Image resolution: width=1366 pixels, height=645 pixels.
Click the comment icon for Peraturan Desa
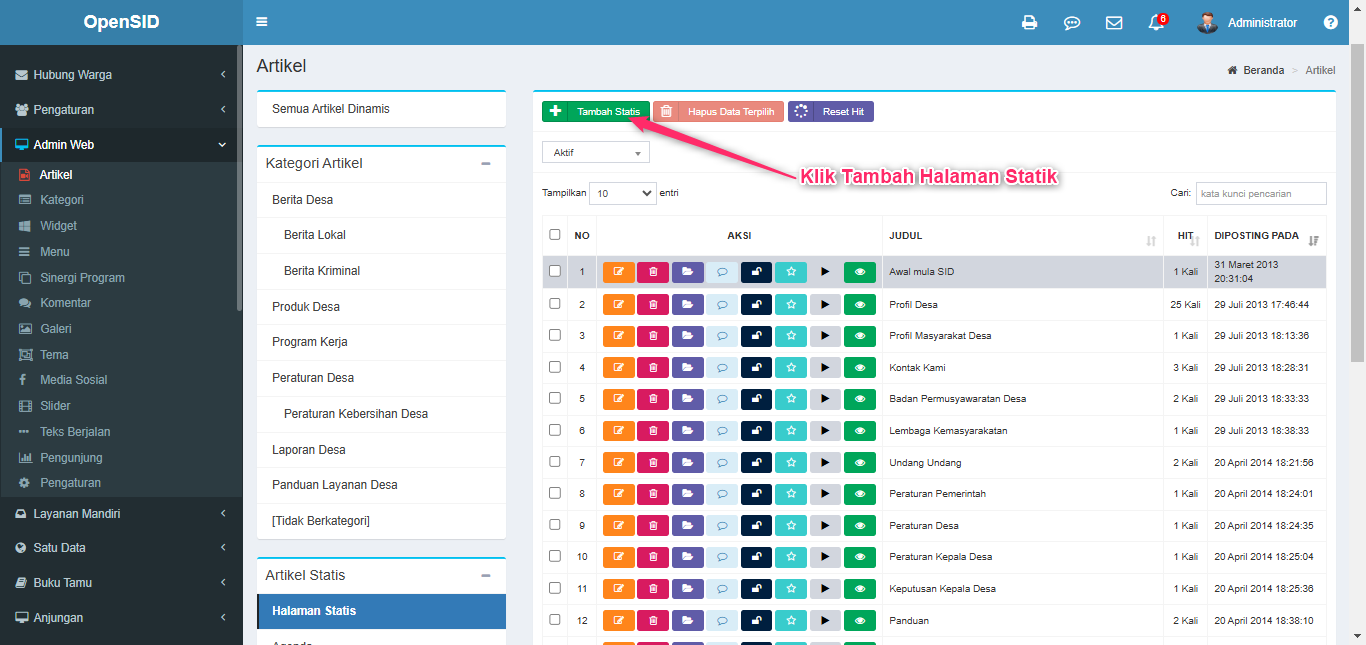722,526
